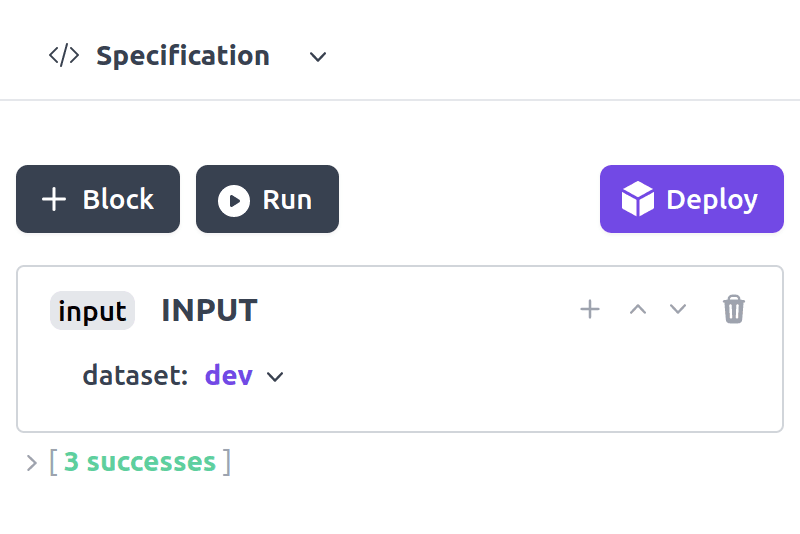The width and height of the screenshot is (800, 534).
Task: Click the code brackets icon beside Specification
Action: pos(64,56)
